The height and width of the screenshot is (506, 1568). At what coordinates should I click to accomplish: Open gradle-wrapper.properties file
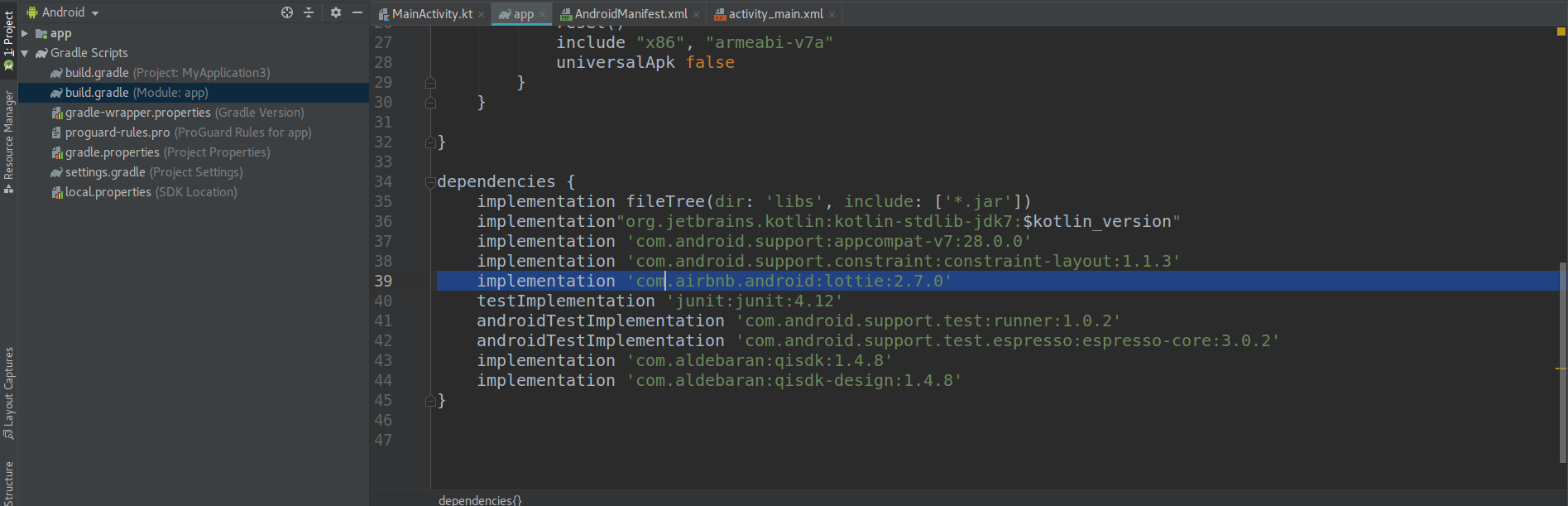177,113
